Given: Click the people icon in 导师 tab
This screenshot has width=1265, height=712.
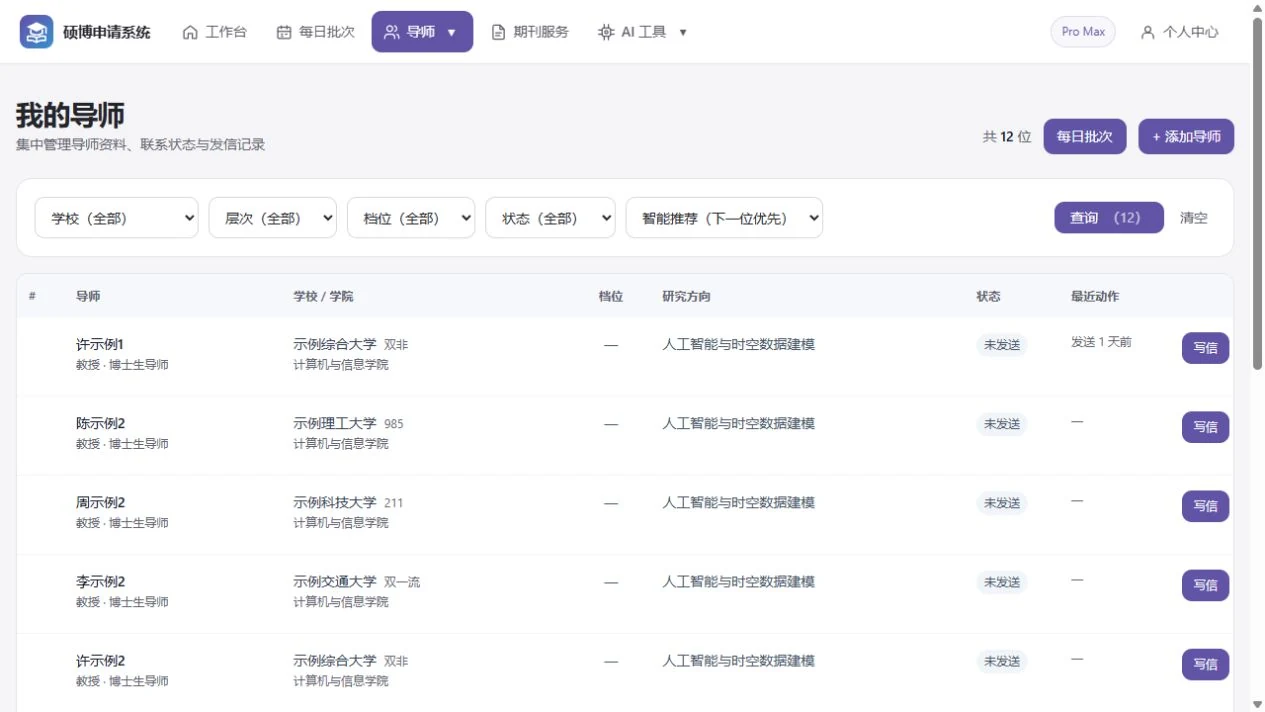Looking at the screenshot, I should 392,32.
